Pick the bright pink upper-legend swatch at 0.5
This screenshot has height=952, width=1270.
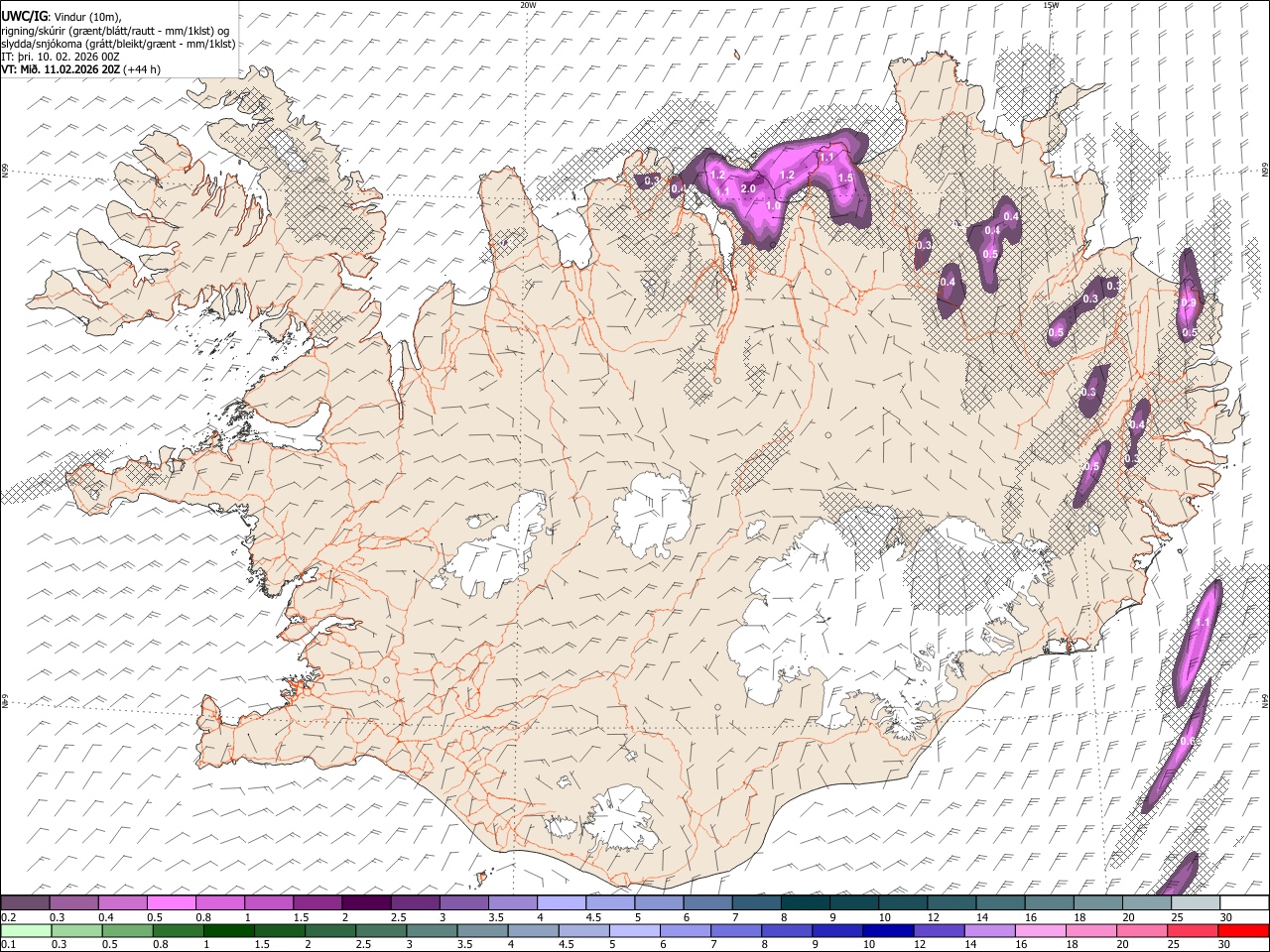[172, 903]
